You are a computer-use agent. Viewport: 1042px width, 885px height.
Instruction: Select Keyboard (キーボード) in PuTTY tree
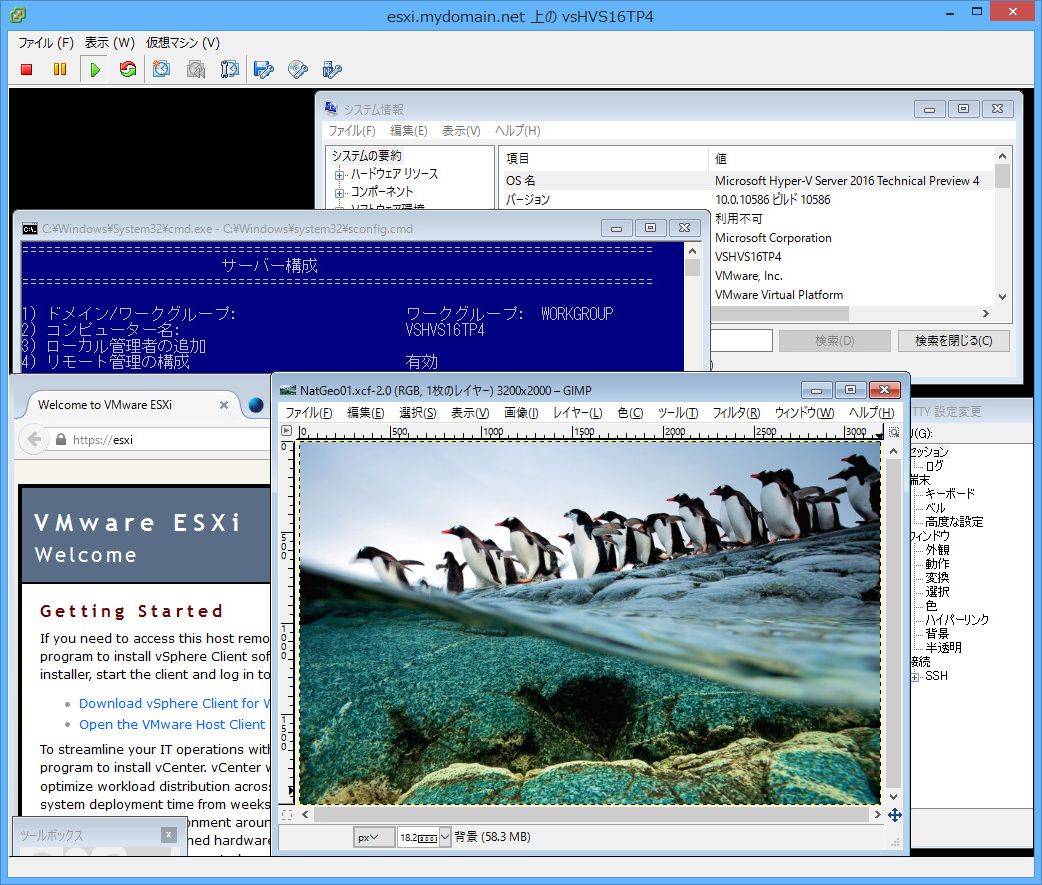[950, 494]
